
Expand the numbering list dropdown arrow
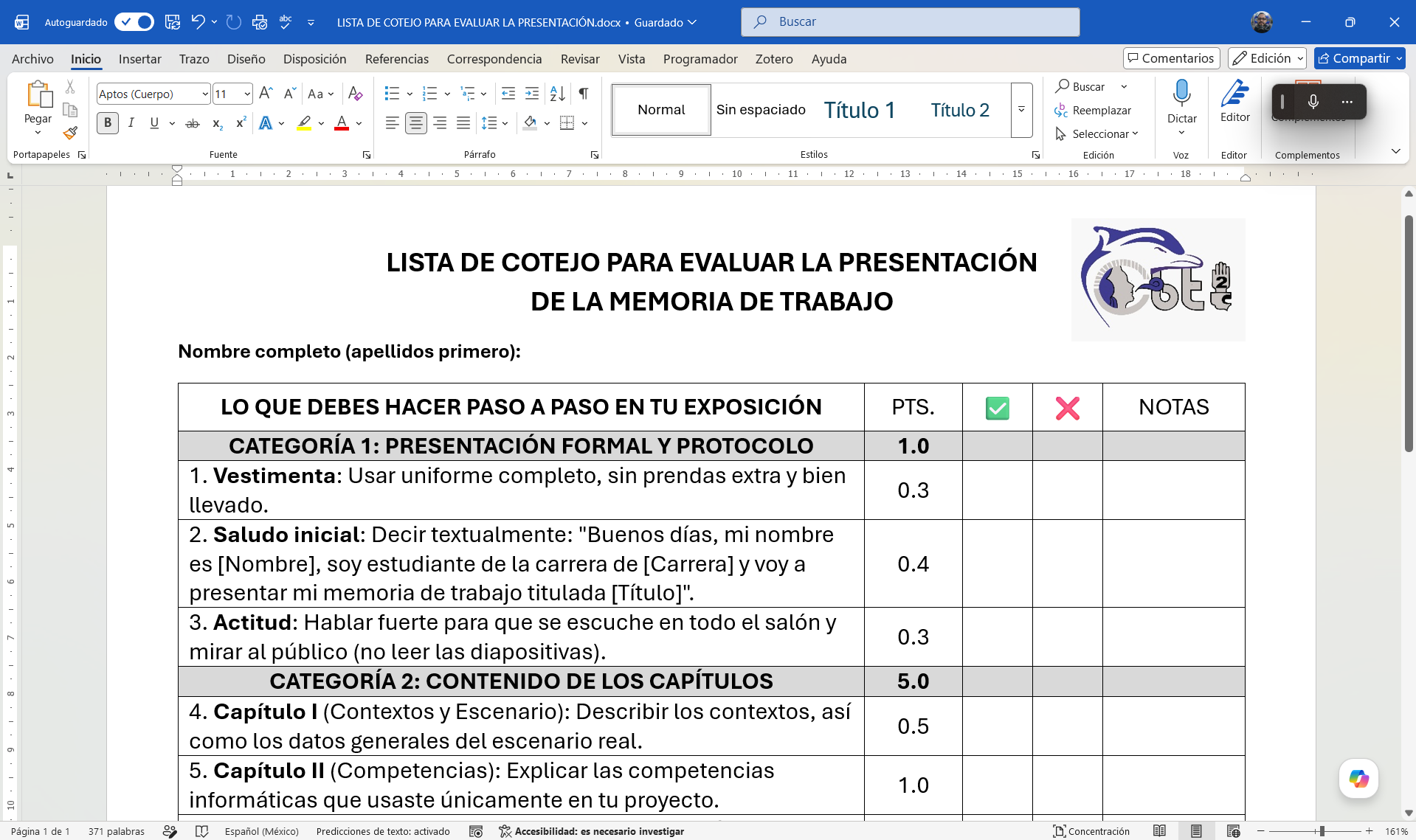pyautogui.click(x=447, y=94)
